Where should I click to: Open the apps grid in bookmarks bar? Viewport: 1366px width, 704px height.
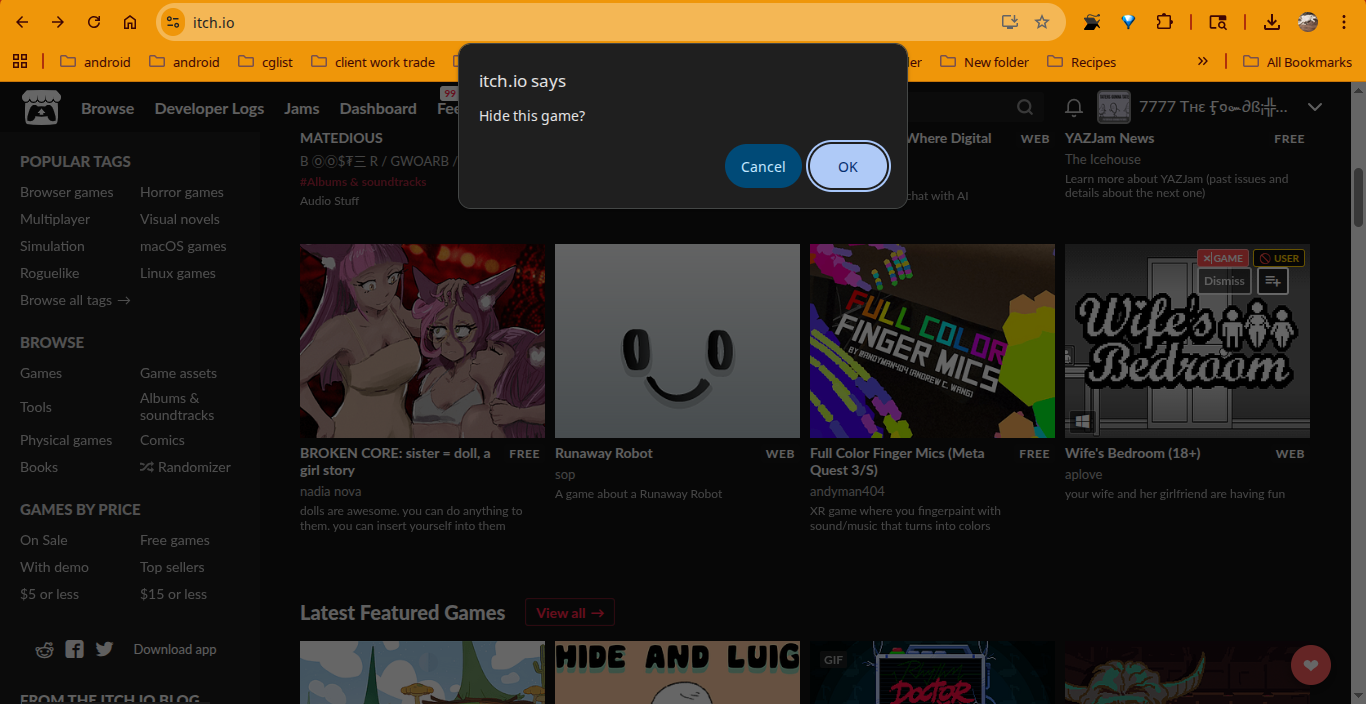click(x=20, y=62)
